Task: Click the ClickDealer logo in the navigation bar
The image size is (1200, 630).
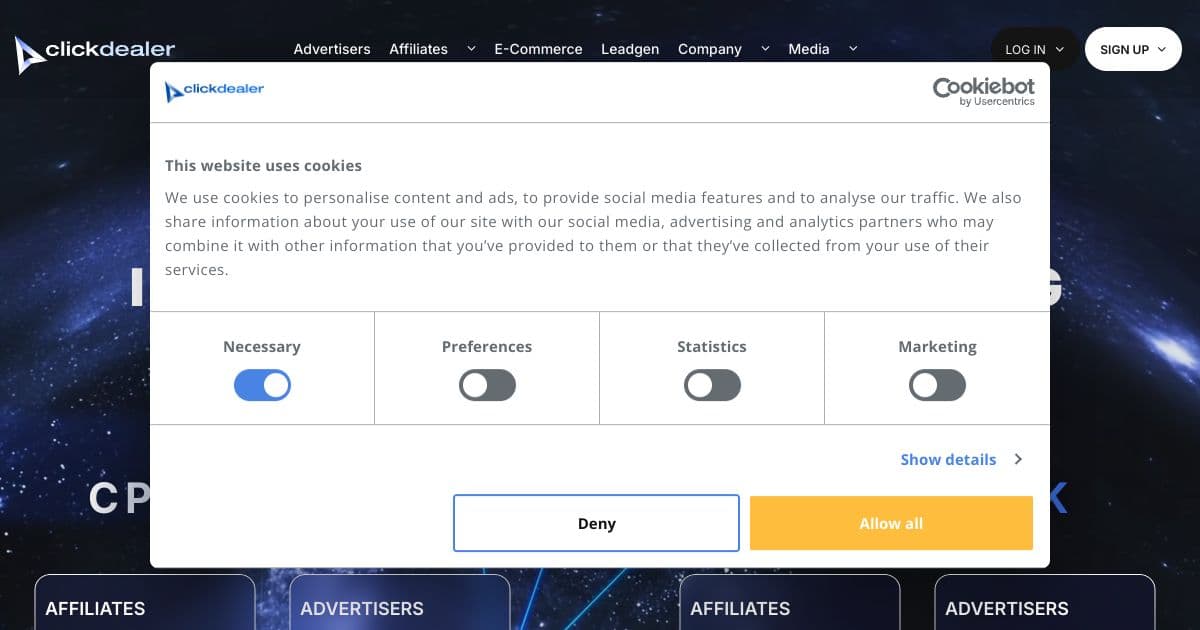Action: 95,47
